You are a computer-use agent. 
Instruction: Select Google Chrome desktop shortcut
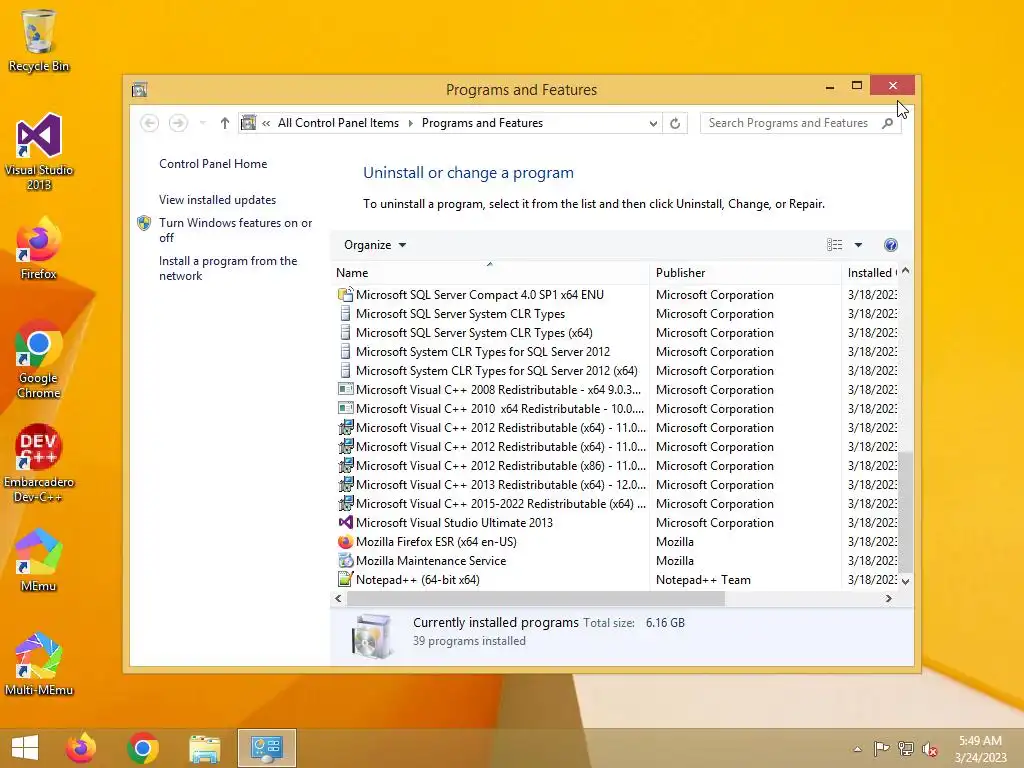[39, 360]
